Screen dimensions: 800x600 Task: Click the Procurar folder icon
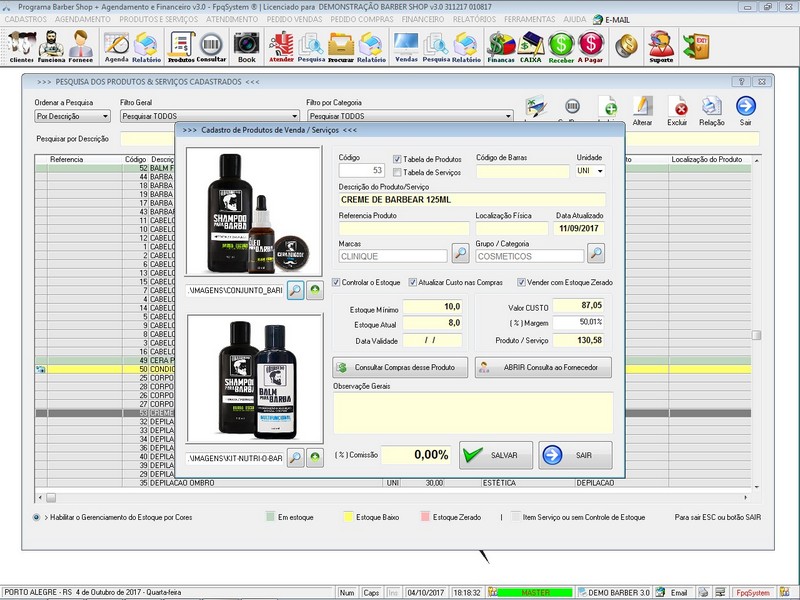coord(341,47)
